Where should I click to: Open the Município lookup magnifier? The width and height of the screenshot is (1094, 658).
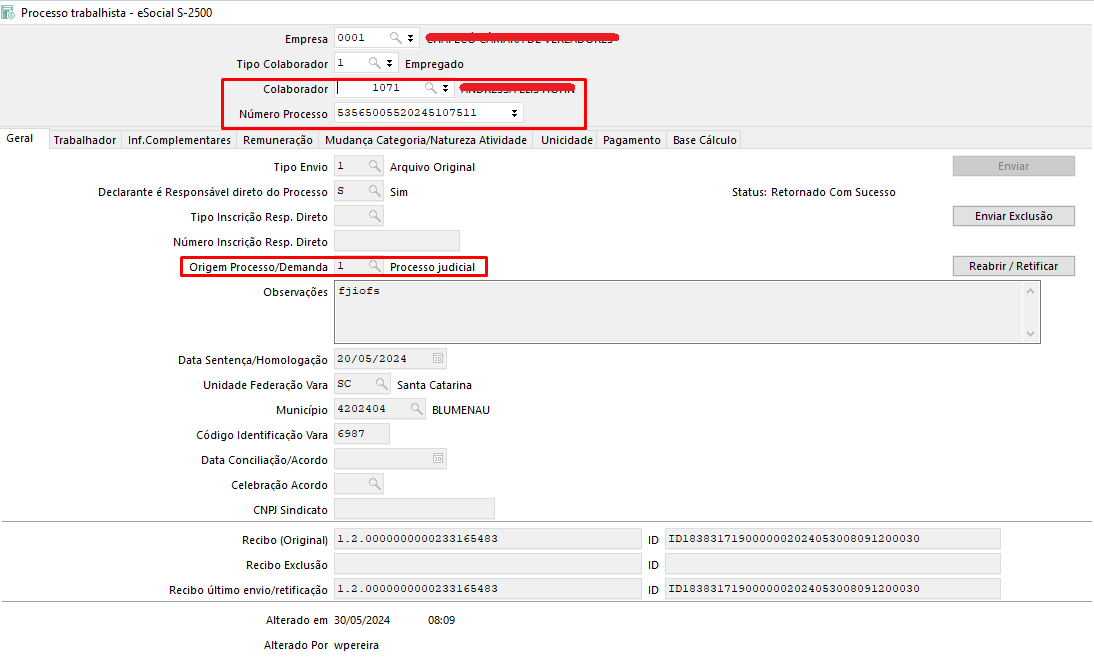coord(417,409)
